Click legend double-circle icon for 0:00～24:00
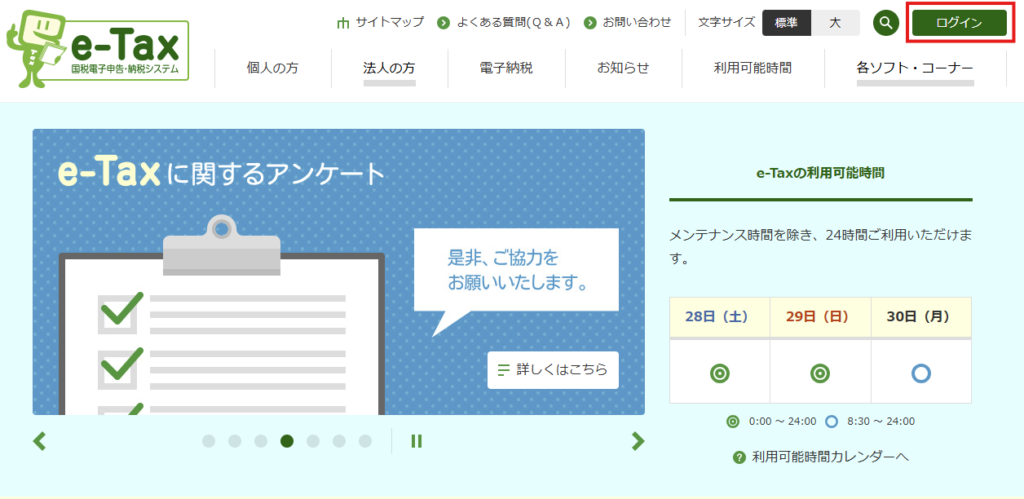 [x=733, y=421]
